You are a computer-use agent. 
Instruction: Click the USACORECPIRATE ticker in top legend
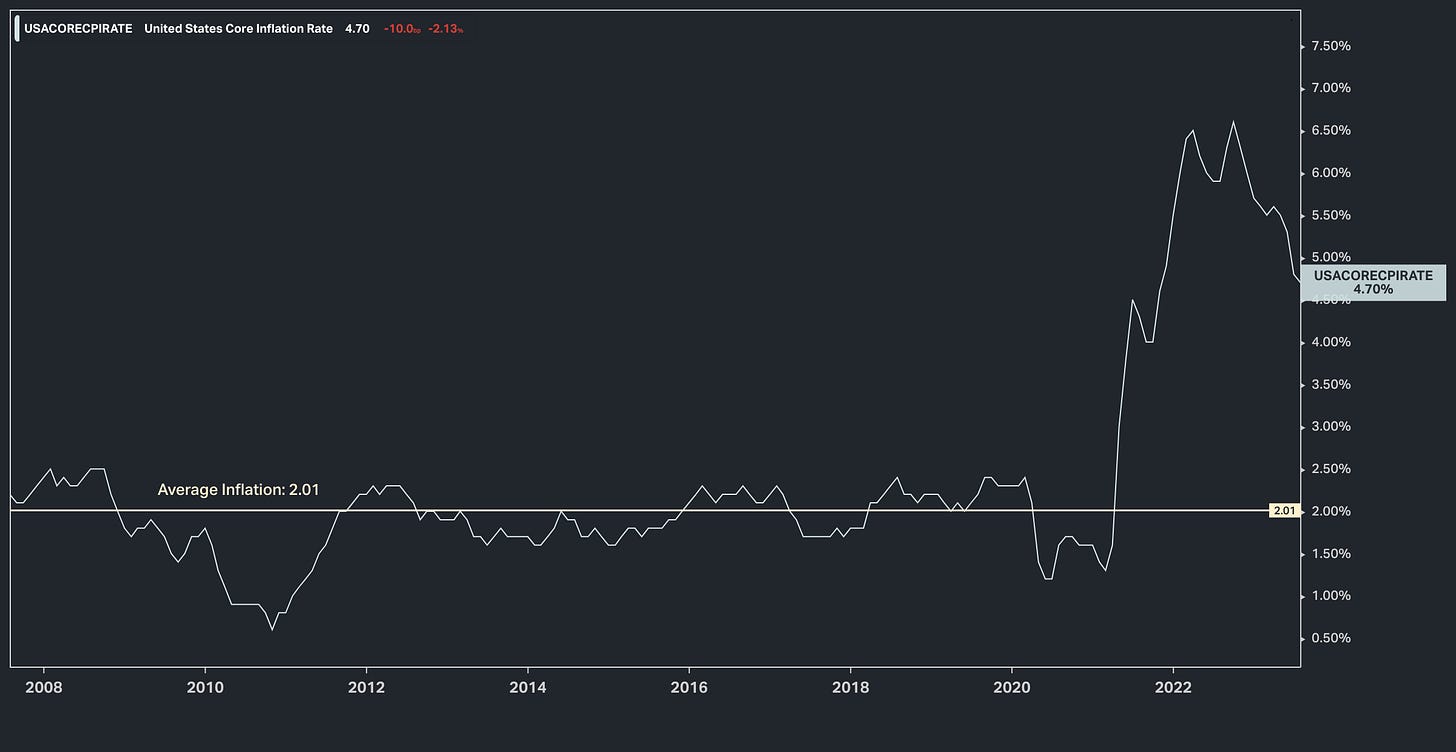point(78,29)
